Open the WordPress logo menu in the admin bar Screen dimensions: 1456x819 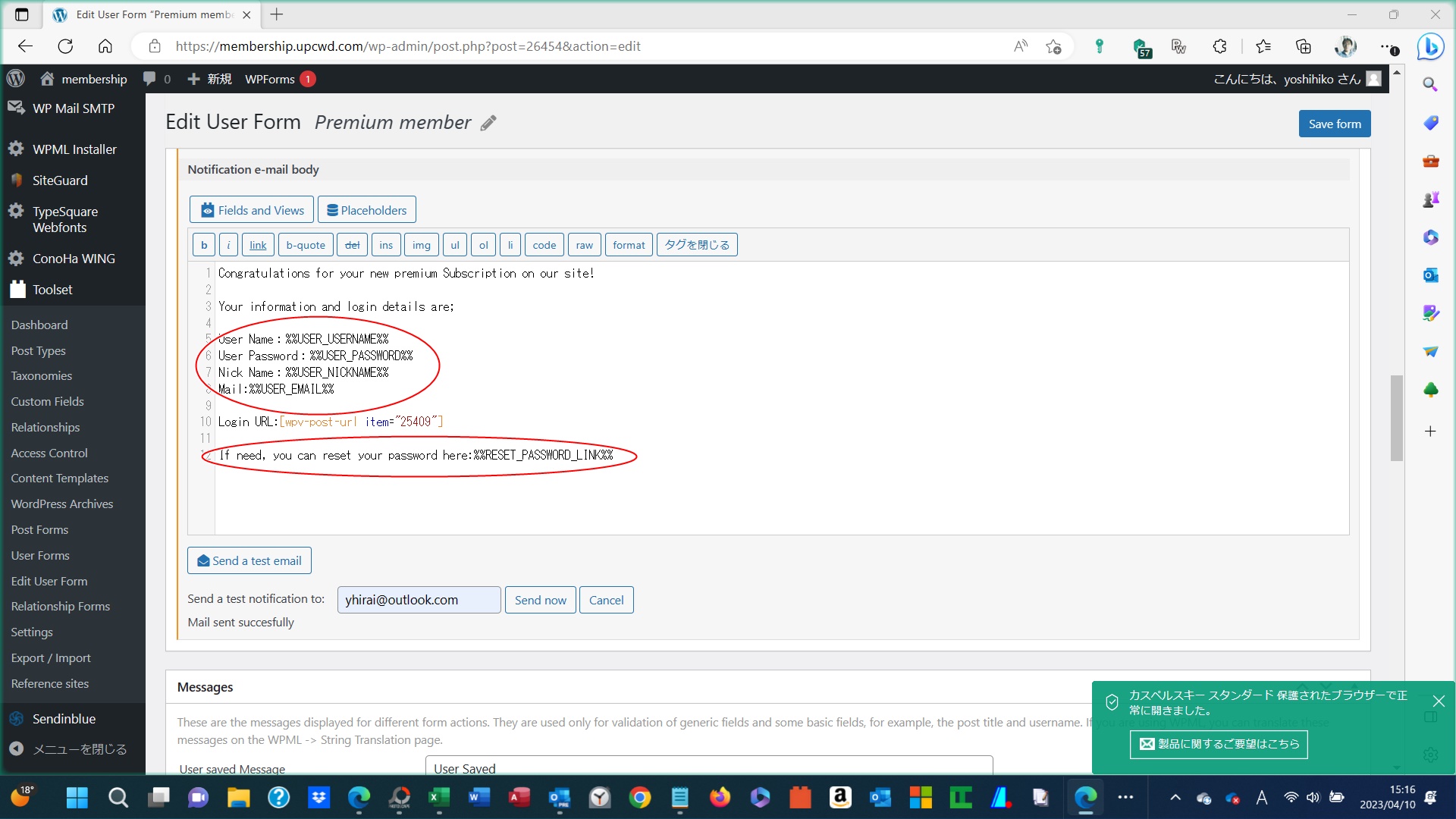[x=16, y=79]
